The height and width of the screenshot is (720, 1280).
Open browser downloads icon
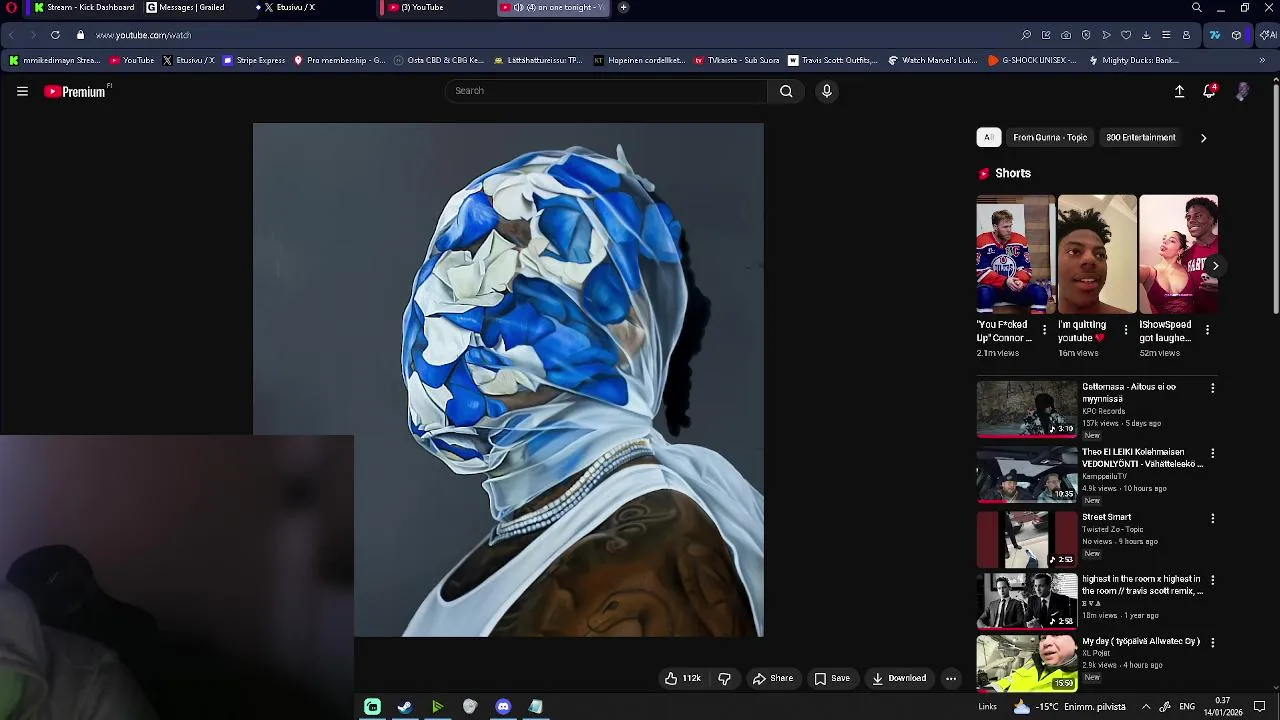1146,35
